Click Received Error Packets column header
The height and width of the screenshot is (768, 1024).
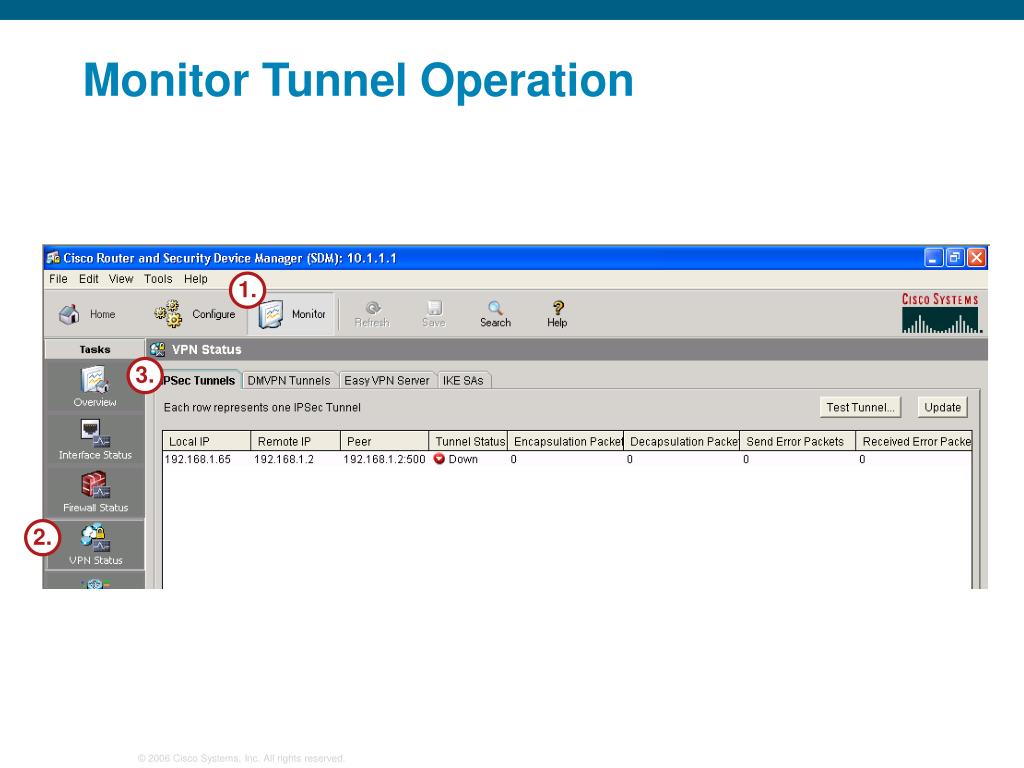click(x=914, y=441)
